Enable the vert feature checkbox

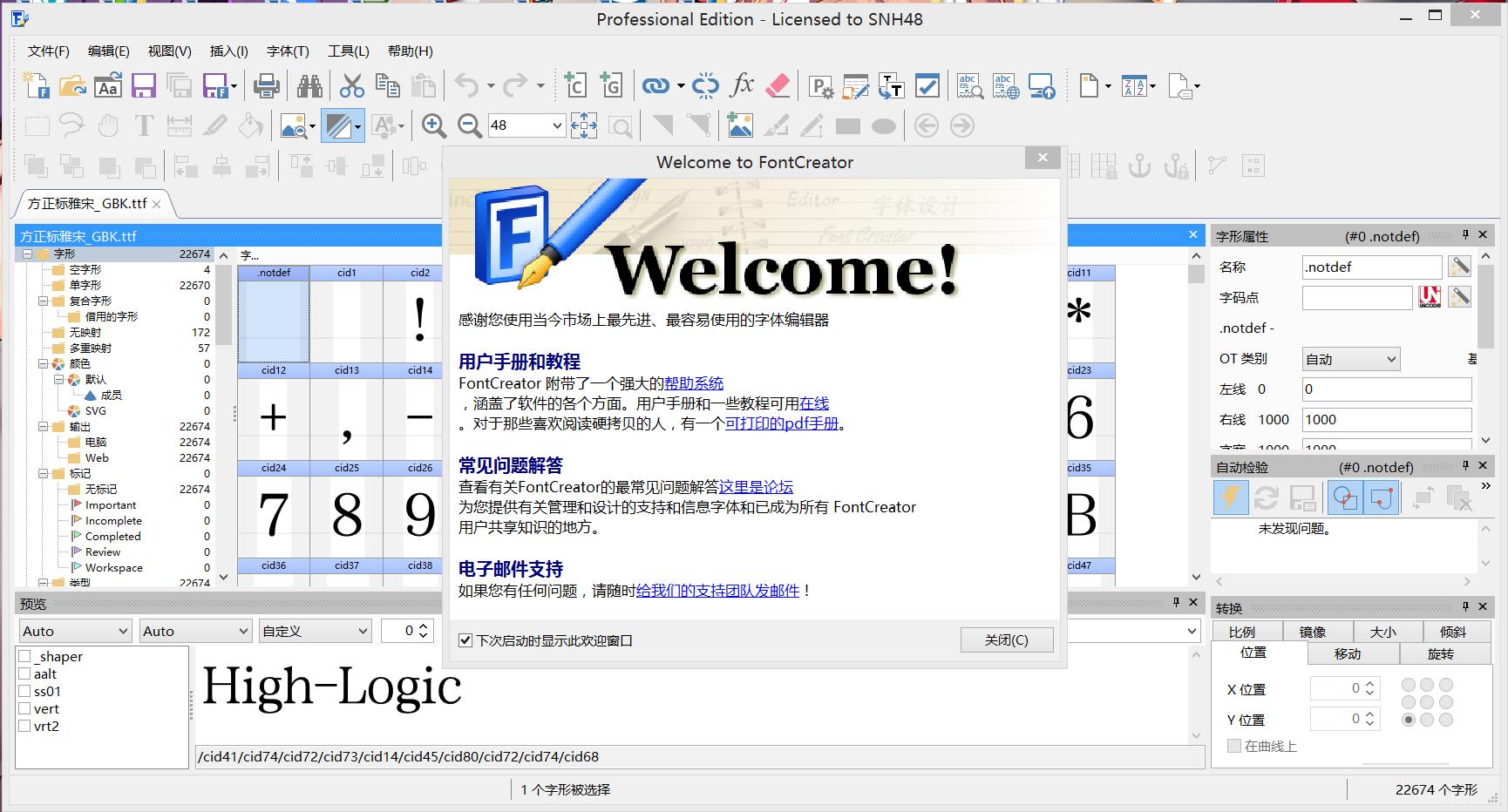tap(24, 708)
